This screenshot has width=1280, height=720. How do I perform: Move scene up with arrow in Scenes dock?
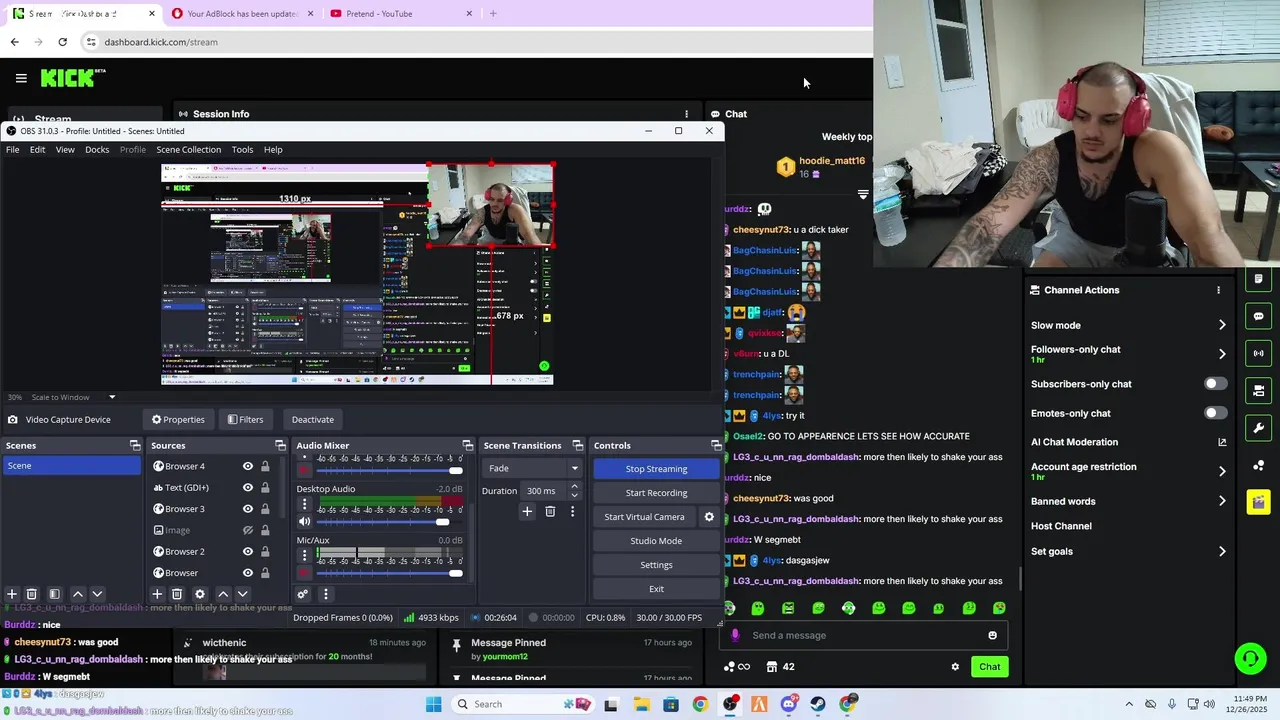78,594
